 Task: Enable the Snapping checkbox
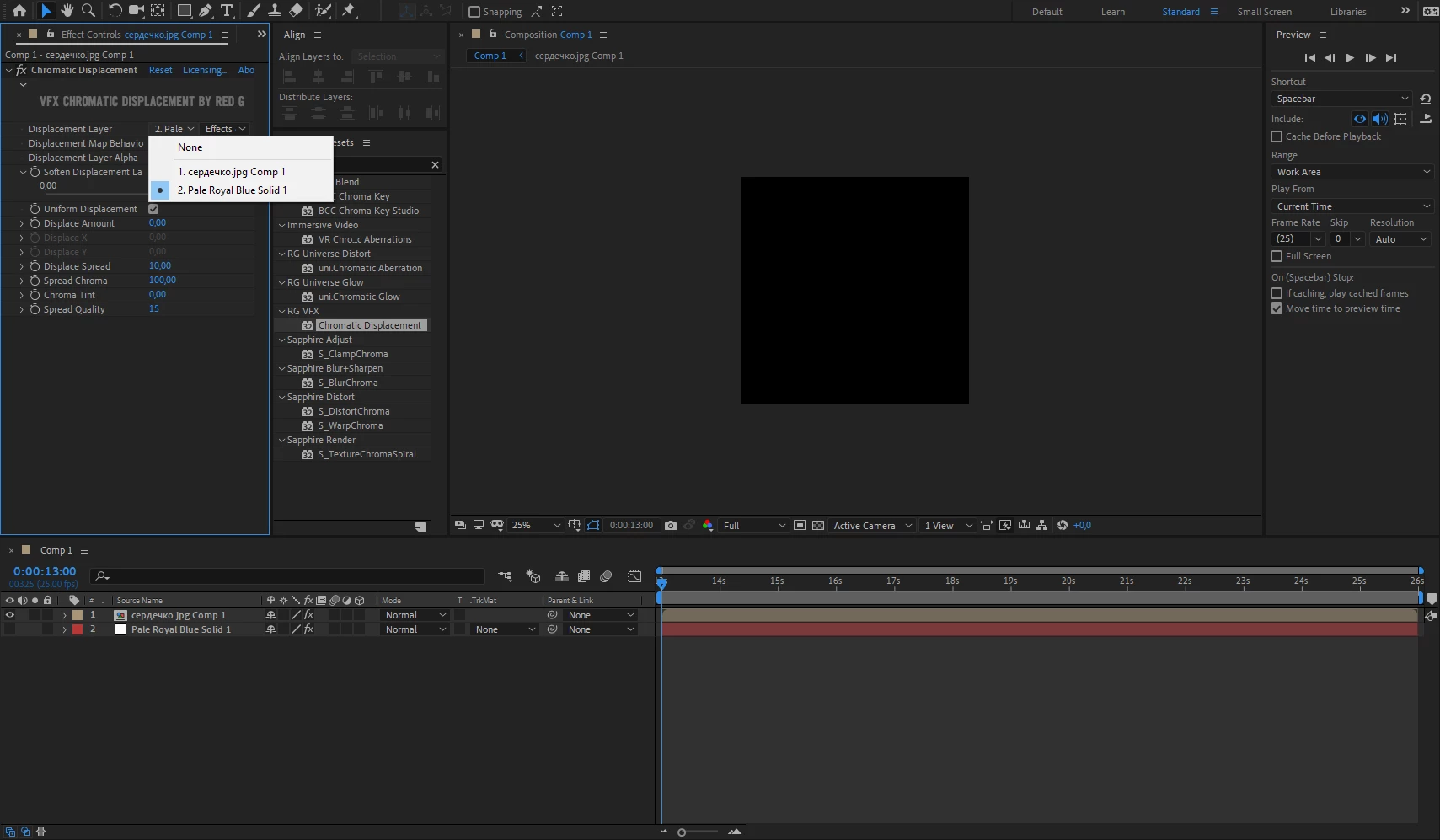tap(474, 12)
